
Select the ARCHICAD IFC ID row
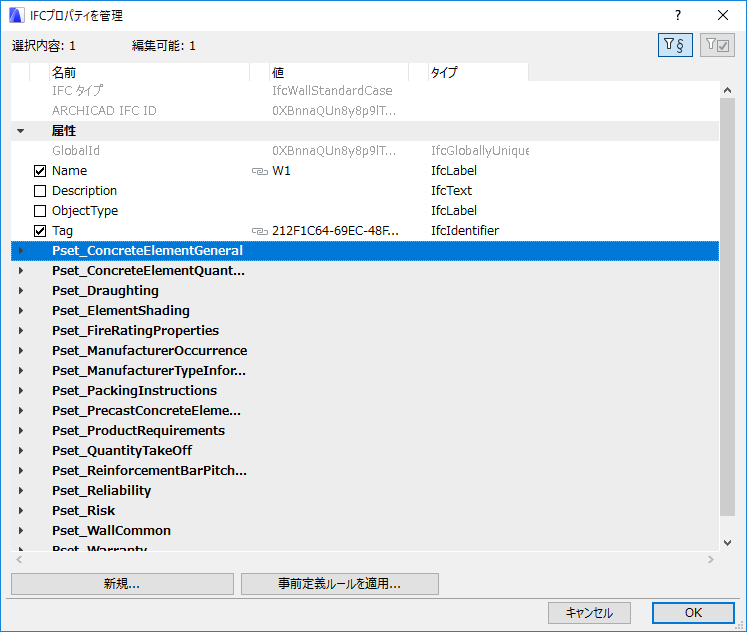[x=365, y=111]
